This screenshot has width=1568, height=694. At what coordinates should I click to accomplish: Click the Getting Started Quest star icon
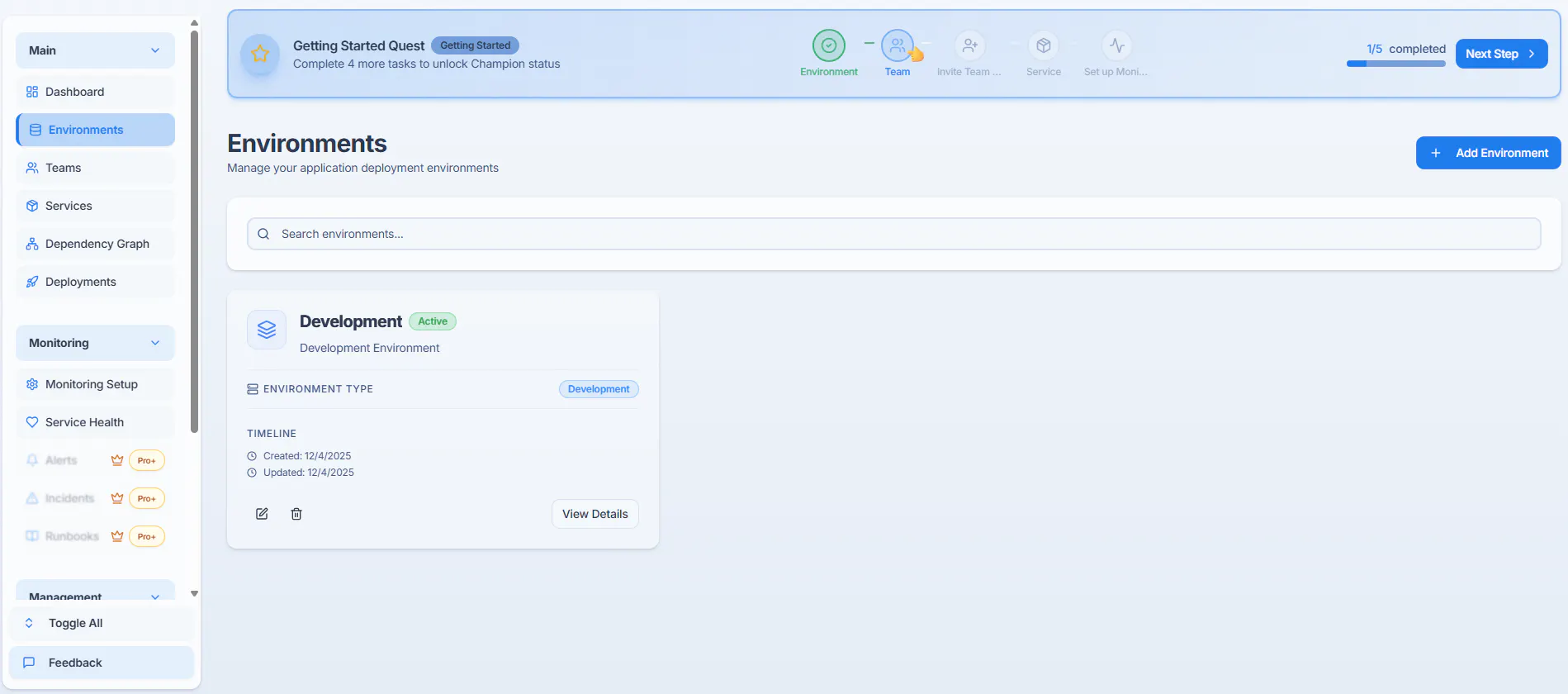coord(260,54)
